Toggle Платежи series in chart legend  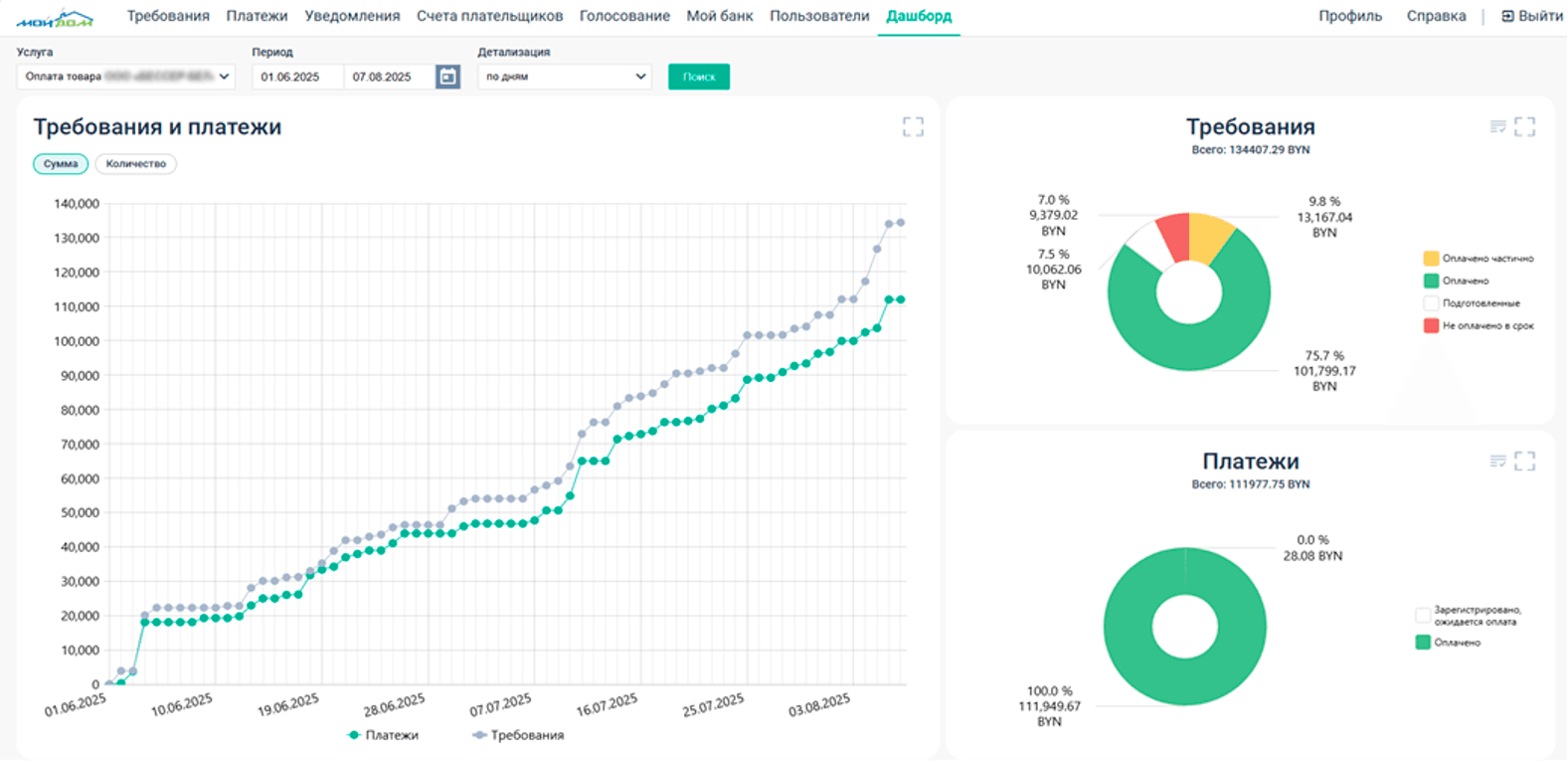tap(383, 735)
